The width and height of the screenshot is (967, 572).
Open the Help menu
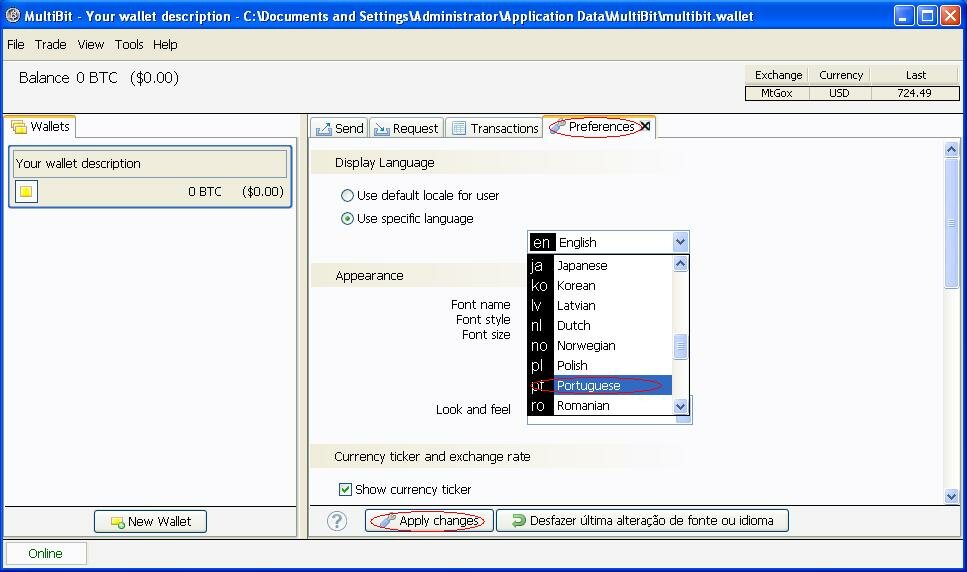pyautogui.click(x=165, y=44)
